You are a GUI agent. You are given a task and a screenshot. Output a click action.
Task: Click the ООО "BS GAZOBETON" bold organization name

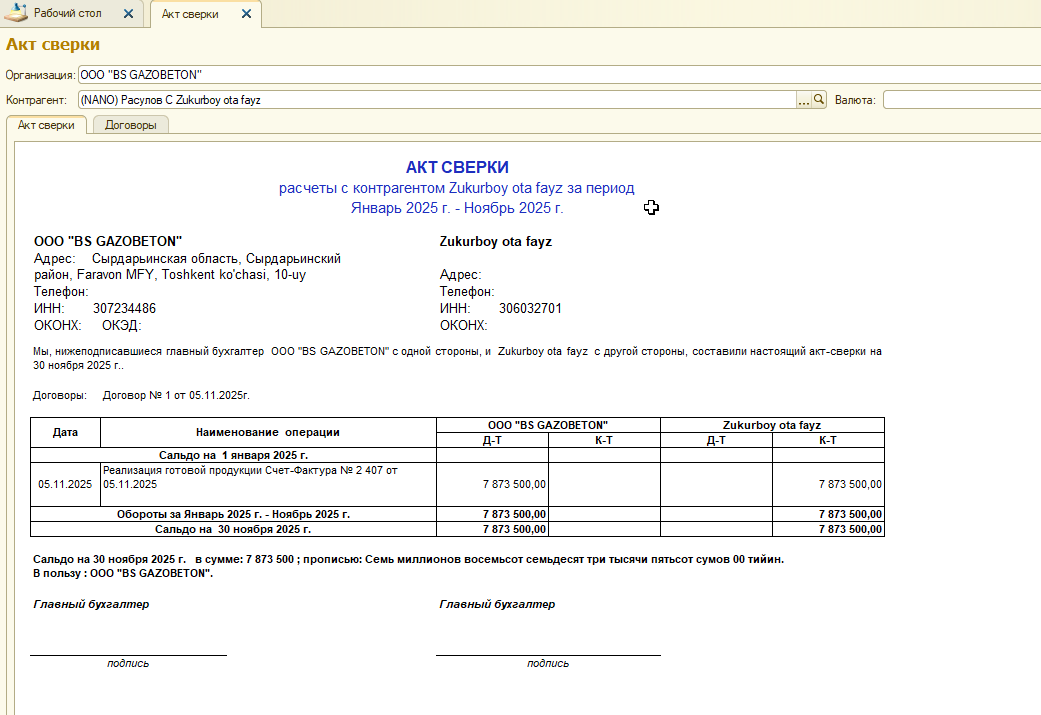point(108,241)
